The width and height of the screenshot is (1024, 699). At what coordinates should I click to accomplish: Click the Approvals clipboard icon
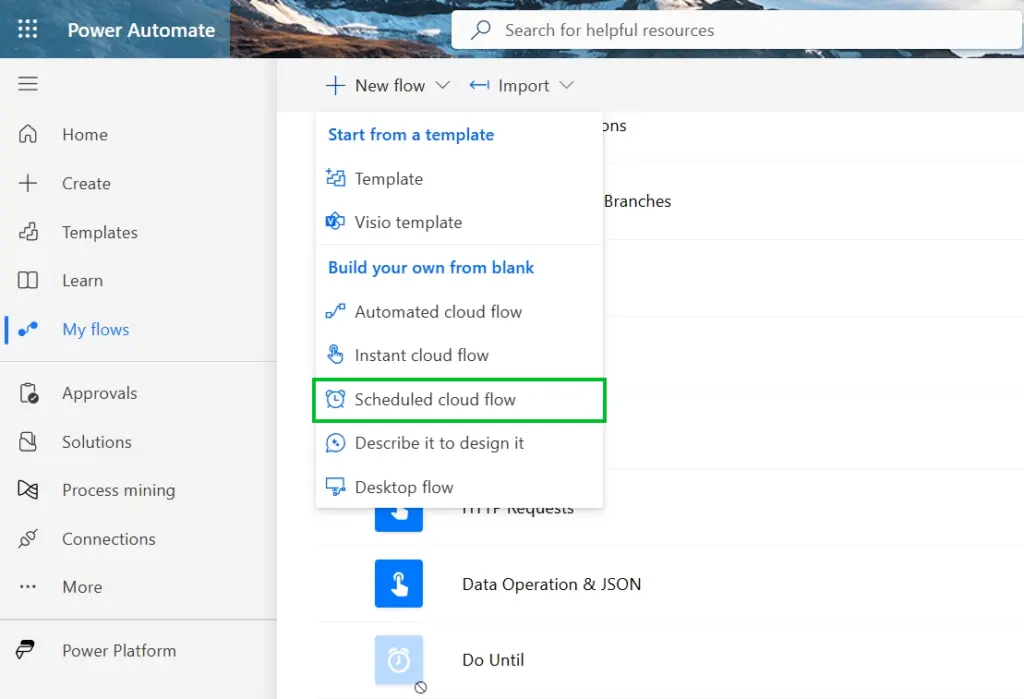pos(28,393)
